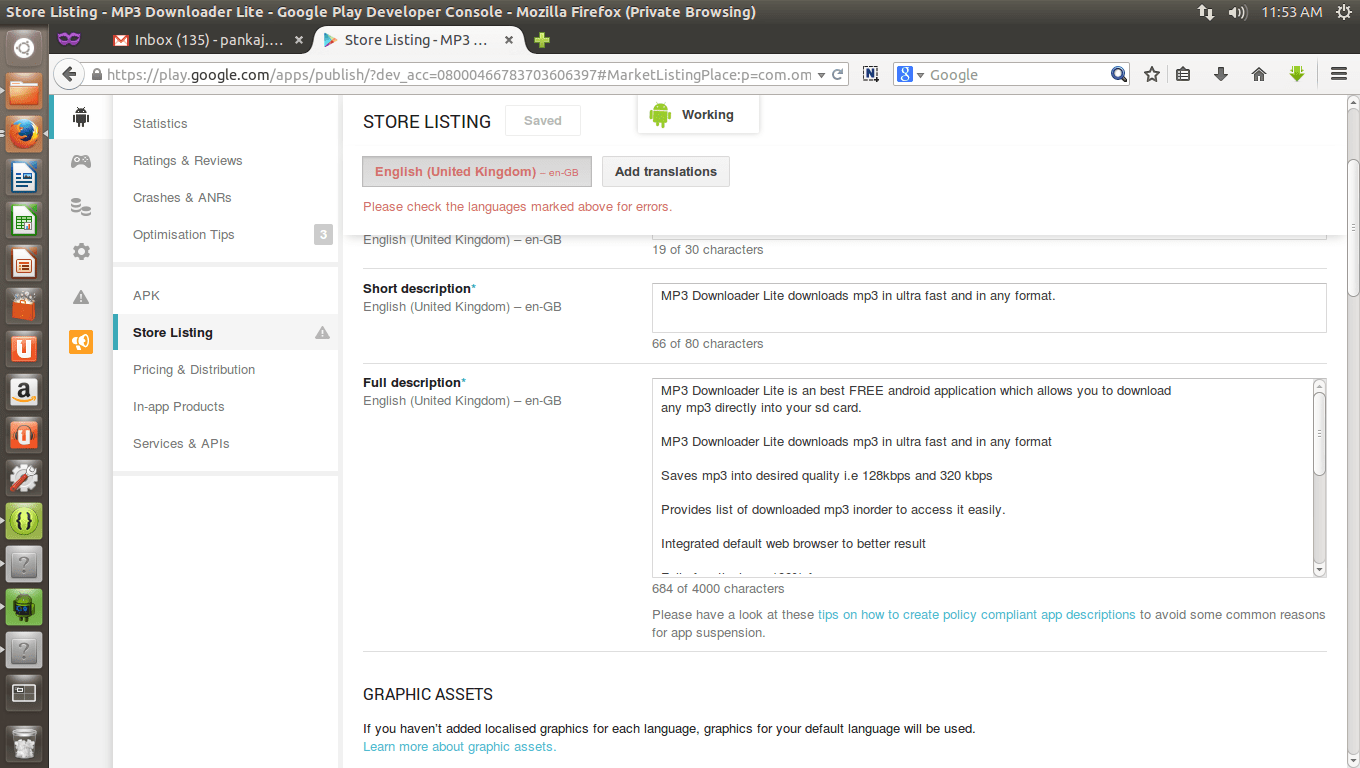Close the Store Listing tab
The height and width of the screenshot is (768, 1360).
click(x=509, y=40)
